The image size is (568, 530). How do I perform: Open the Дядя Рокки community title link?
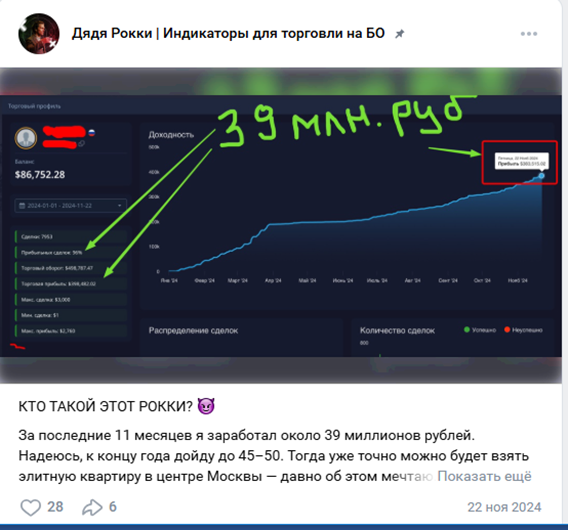228,33
